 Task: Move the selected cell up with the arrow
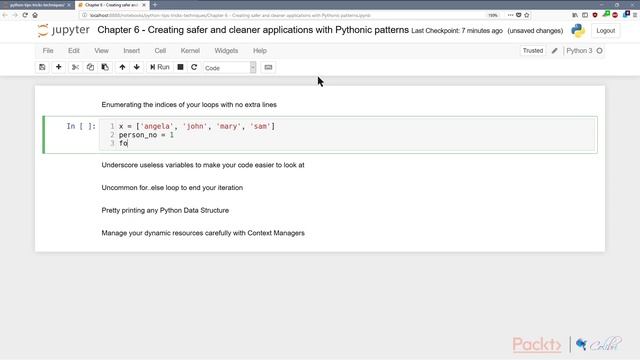pos(122,67)
